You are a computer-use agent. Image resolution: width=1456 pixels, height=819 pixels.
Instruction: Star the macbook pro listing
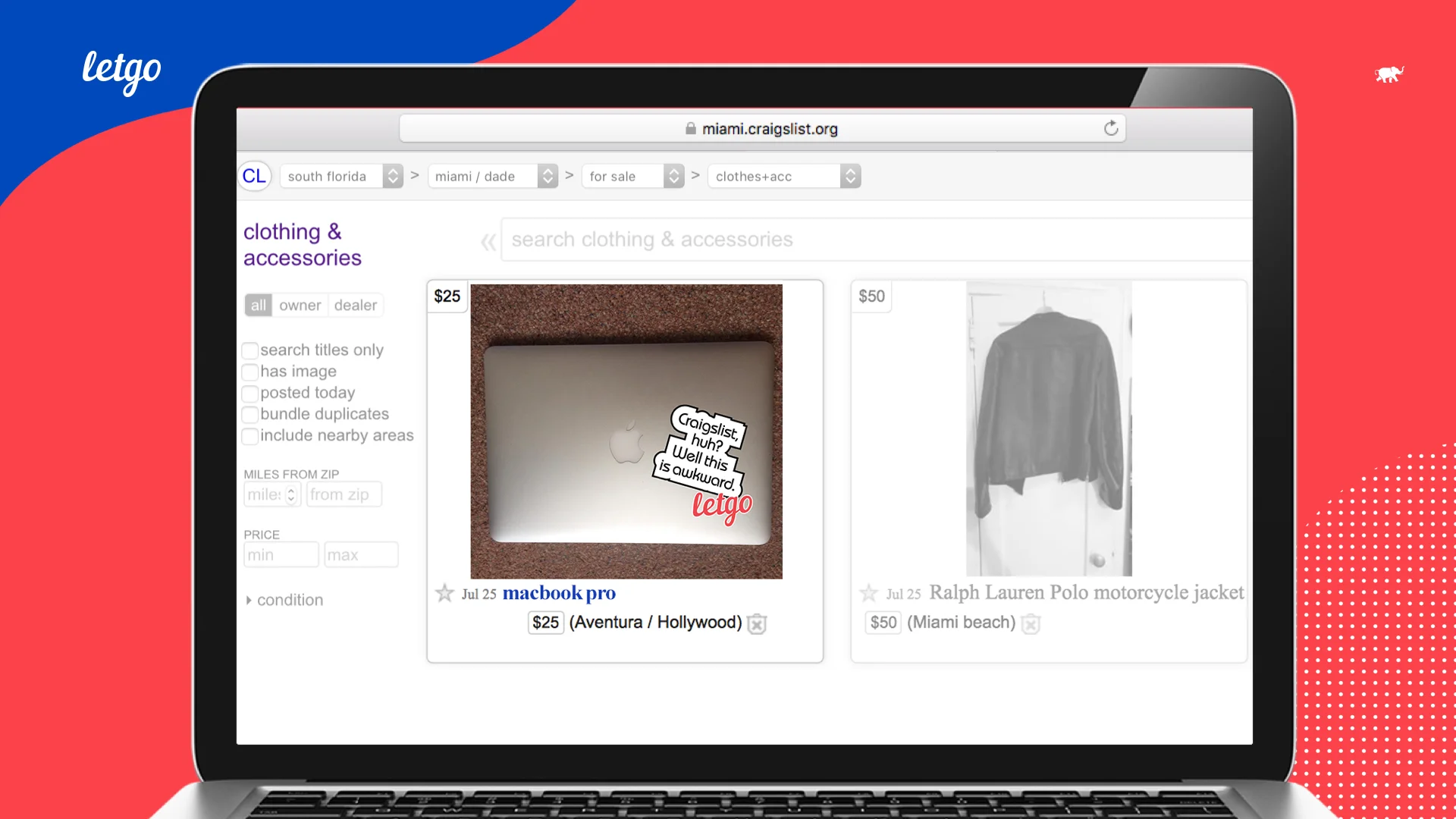444,593
